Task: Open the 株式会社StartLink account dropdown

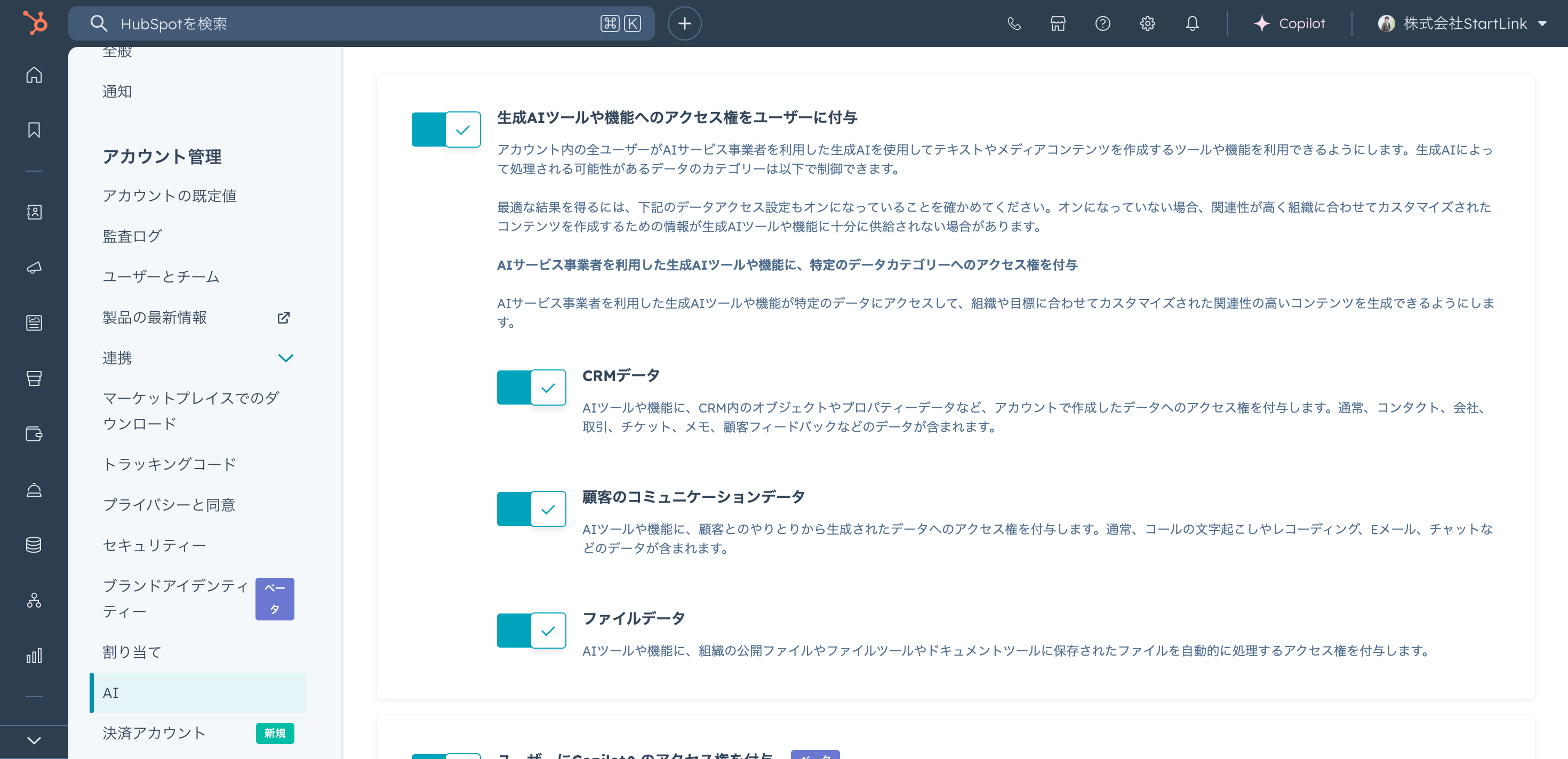Action: 1462,23
